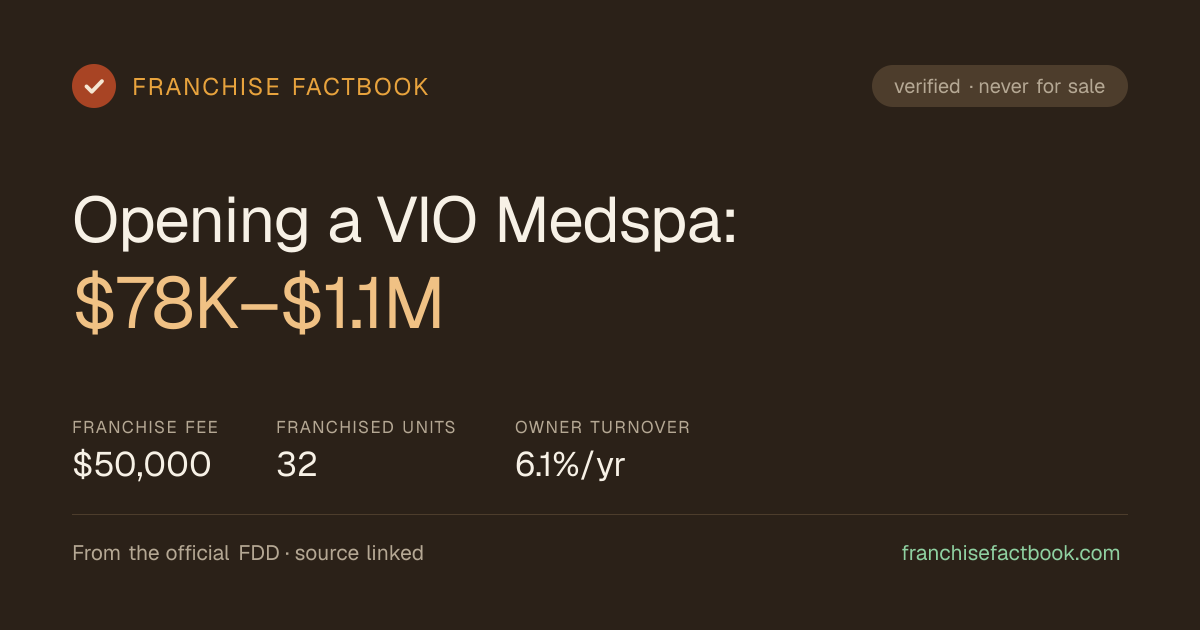This screenshot has height=630, width=1200.
Task: Click the FRANCHISE FACTBOOK brand name
Action: point(281,87)
